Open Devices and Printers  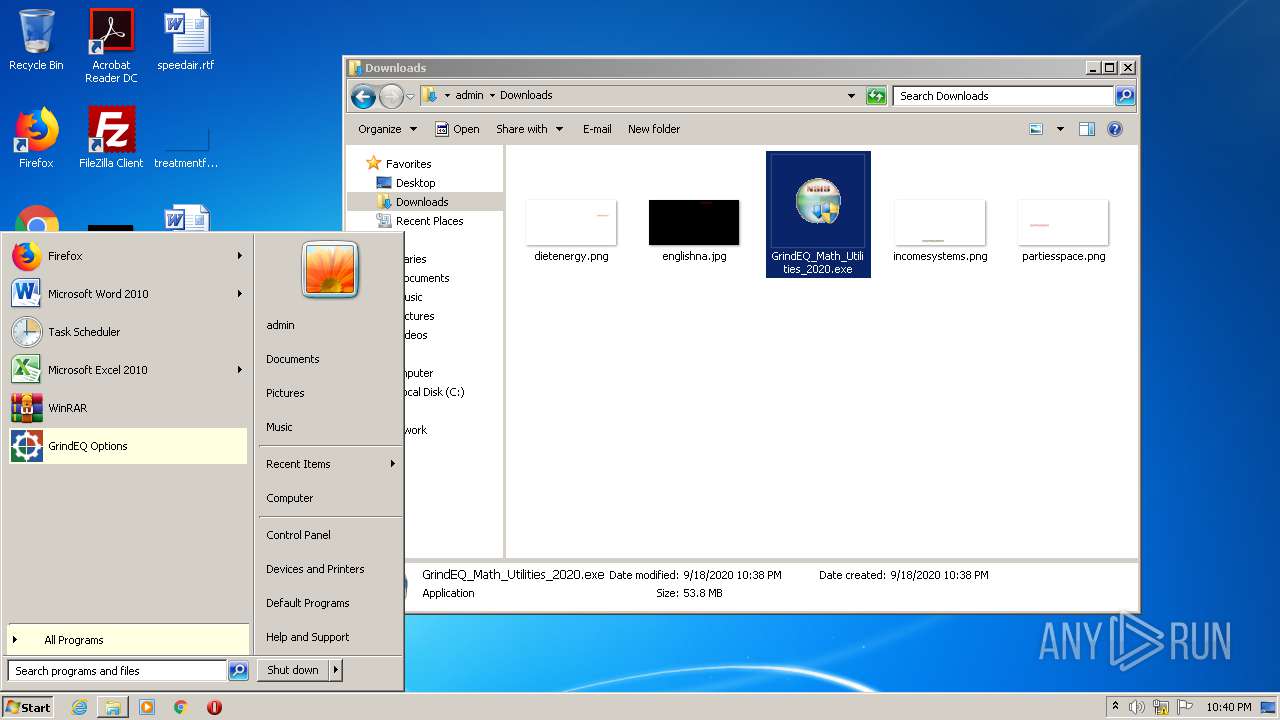click(x=315, y=569)
